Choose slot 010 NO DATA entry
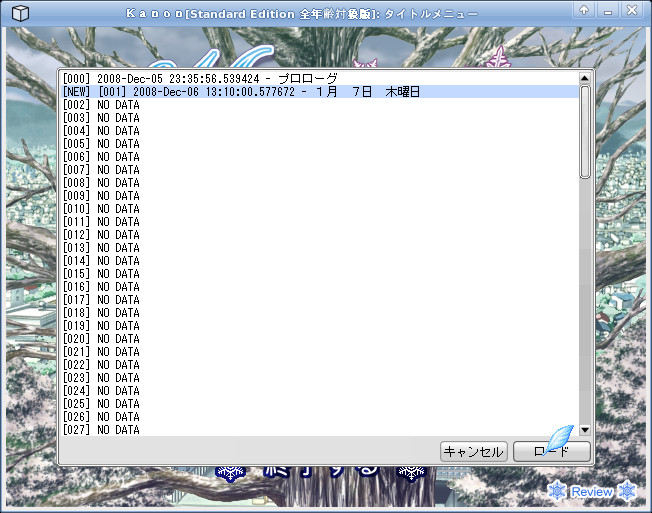The image size is (652, 513). coord(320,209)
